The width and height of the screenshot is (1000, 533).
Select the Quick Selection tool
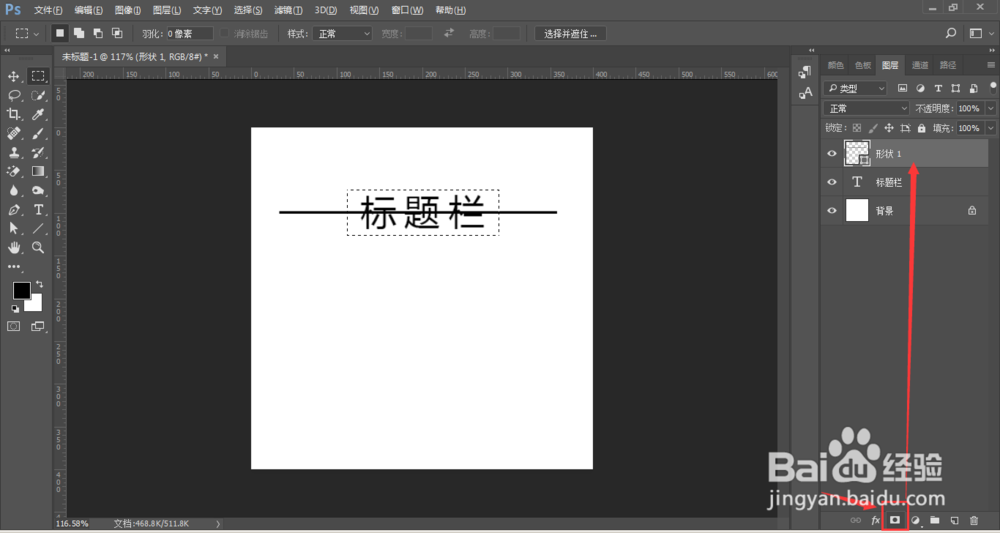38,96
